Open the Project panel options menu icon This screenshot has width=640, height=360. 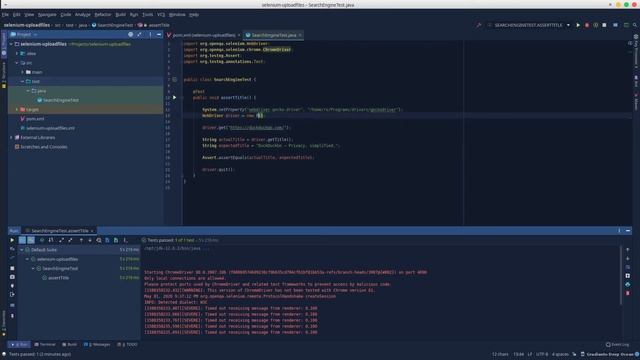tap(150, 35)
